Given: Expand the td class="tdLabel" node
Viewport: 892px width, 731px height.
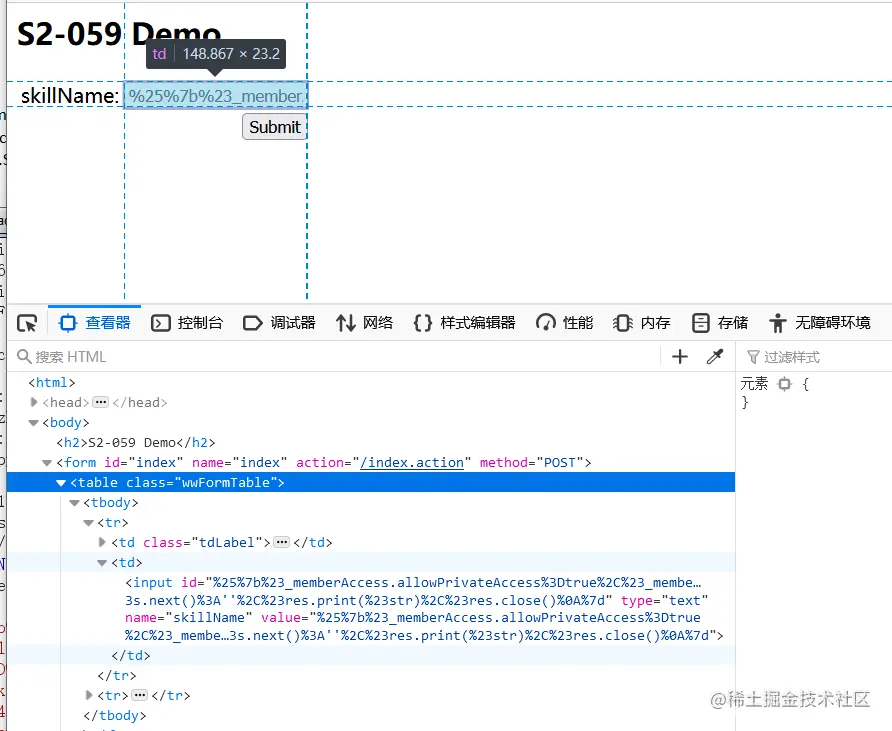Looking at the screenshot, I should [102, 542].
